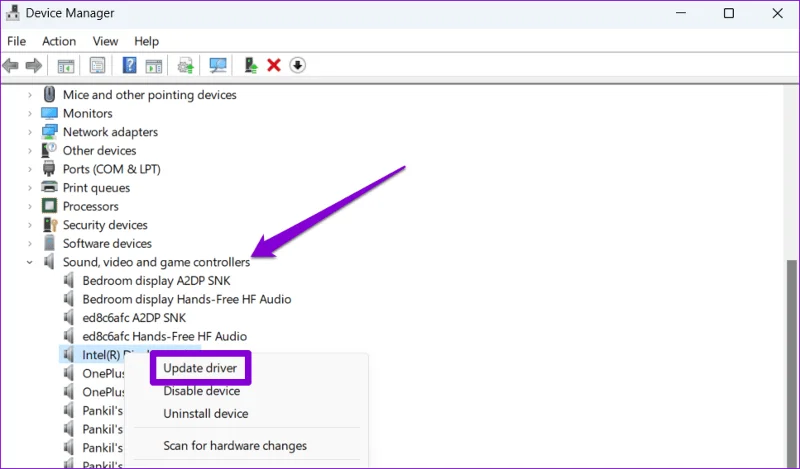The image size is (800, 469).
Task: Choose Disable device from context menu
Action: point(202,391)
